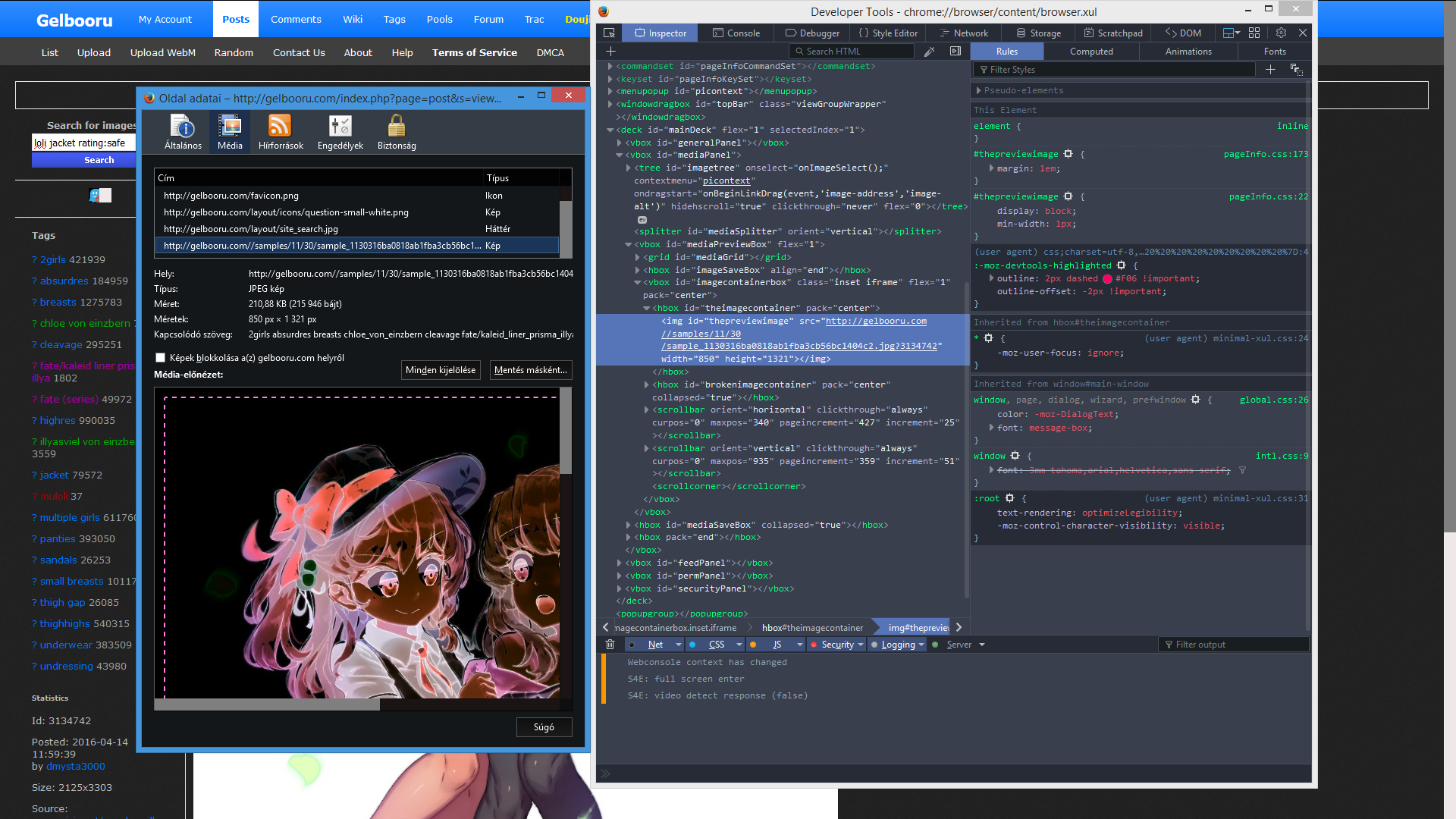1456x819 pixels.
Task: Click the funnel icon next to overridden font
Action: (x=1242, y=470)
